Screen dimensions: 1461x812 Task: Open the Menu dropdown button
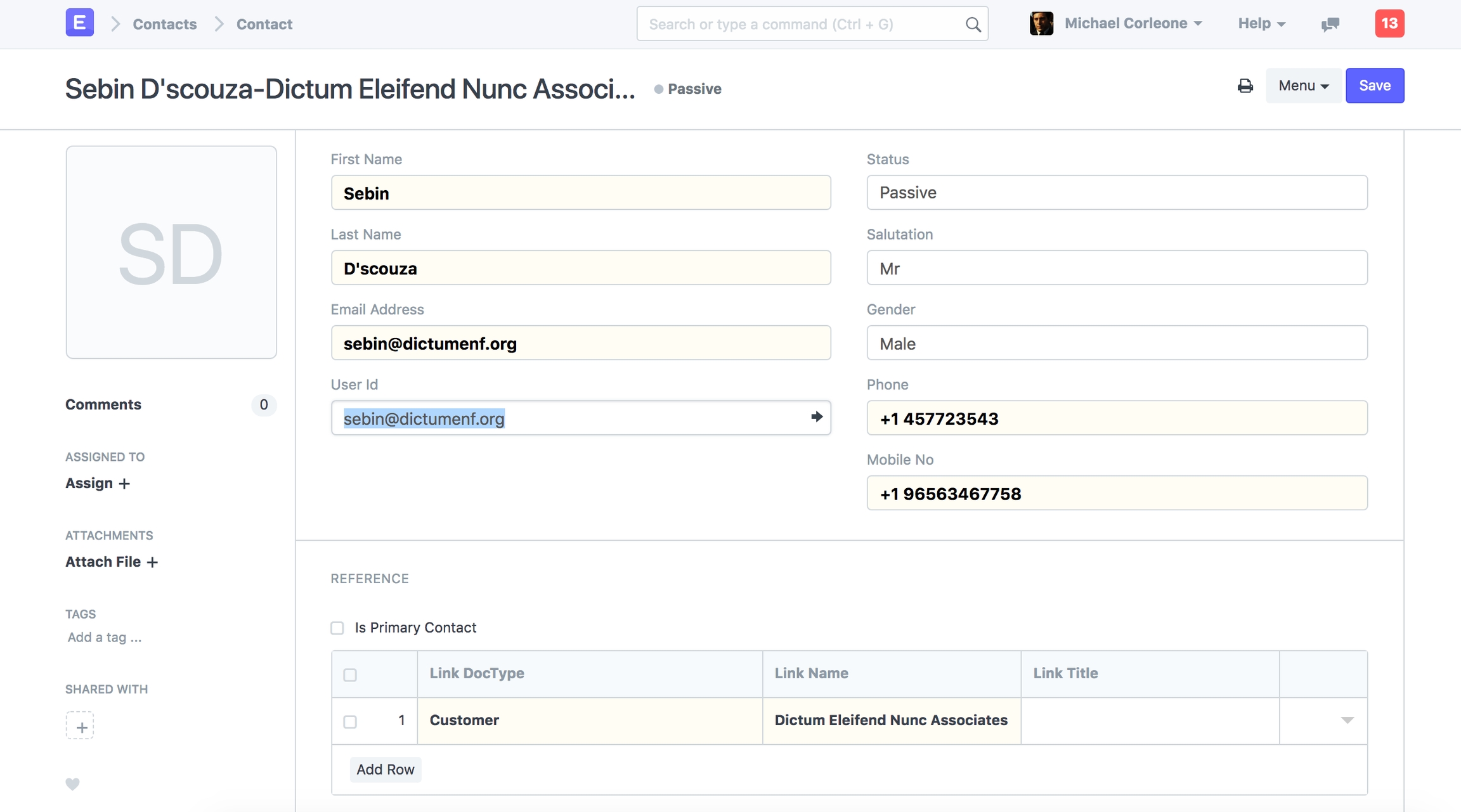click(x=1303, y=86)
